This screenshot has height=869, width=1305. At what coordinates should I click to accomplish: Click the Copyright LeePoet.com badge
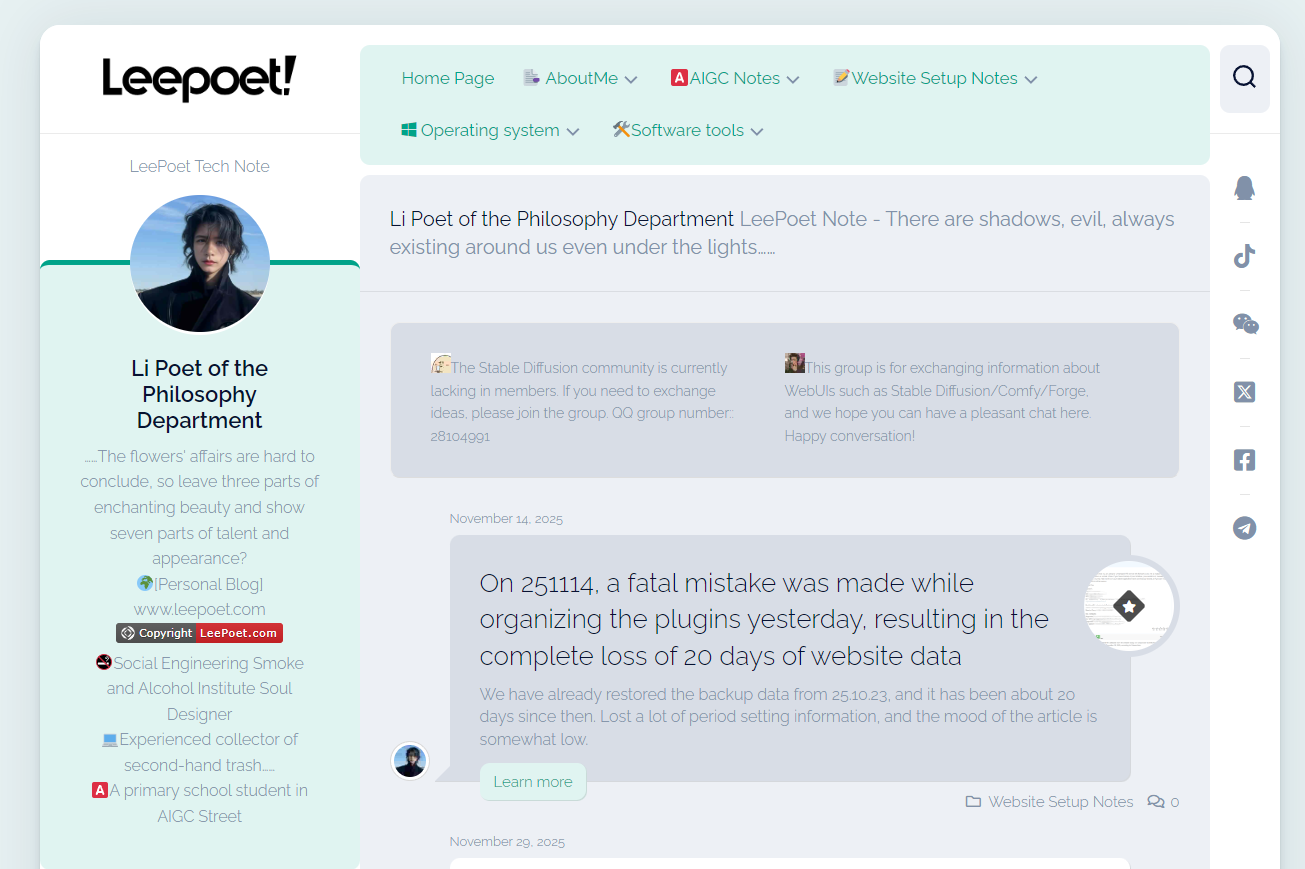pyautogui.click(x=199, y=633)
